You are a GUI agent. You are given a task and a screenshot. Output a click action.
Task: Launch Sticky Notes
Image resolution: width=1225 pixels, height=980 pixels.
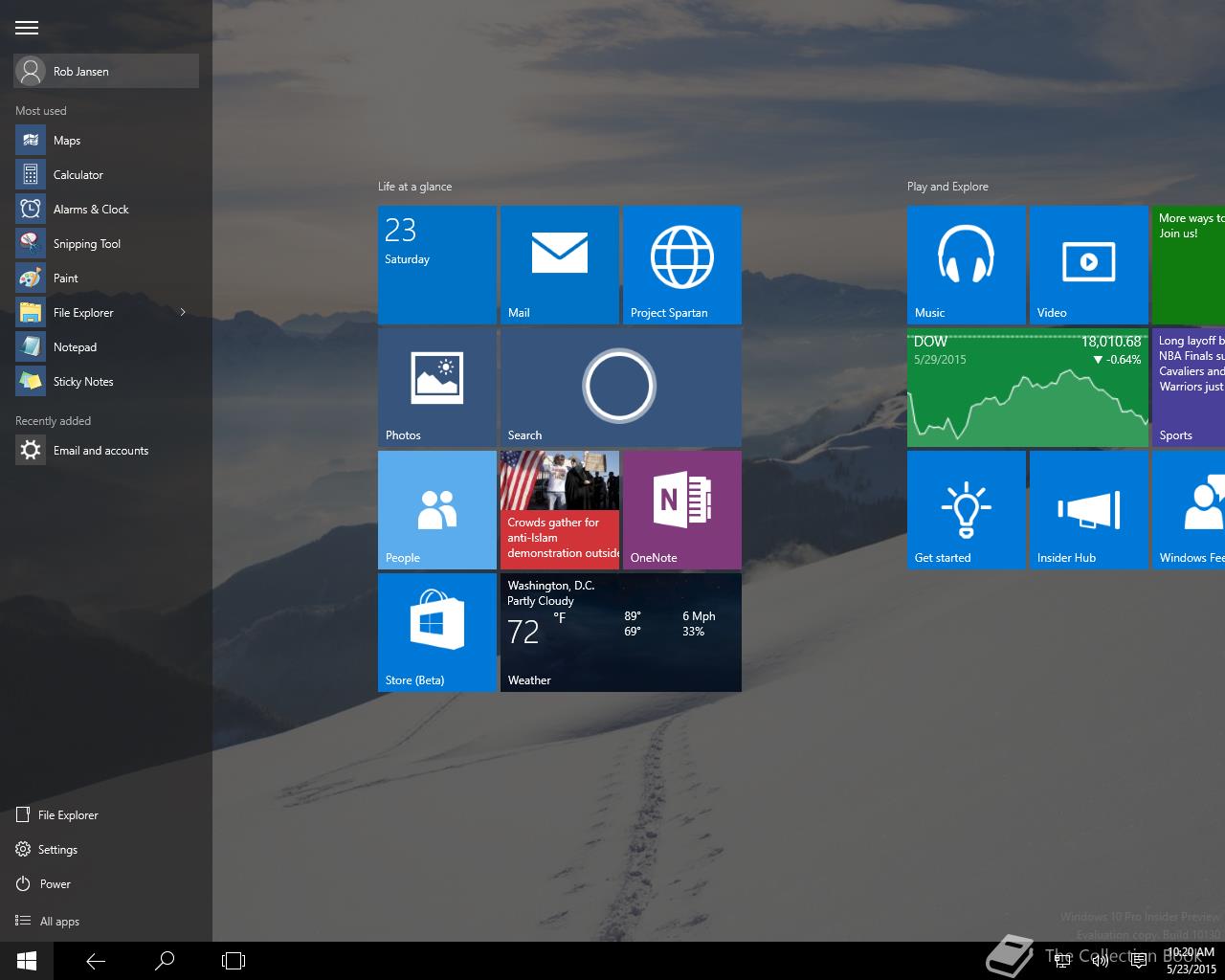106,382
